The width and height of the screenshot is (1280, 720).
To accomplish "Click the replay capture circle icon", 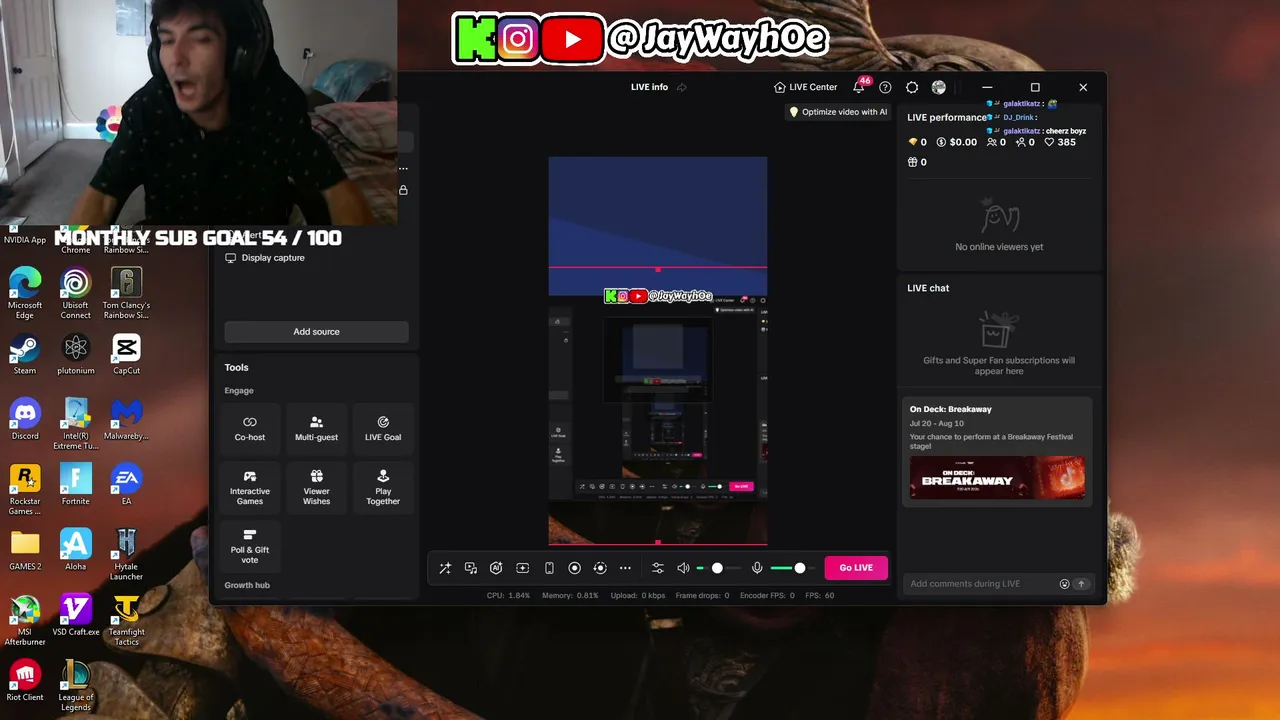I will (600, 568).
